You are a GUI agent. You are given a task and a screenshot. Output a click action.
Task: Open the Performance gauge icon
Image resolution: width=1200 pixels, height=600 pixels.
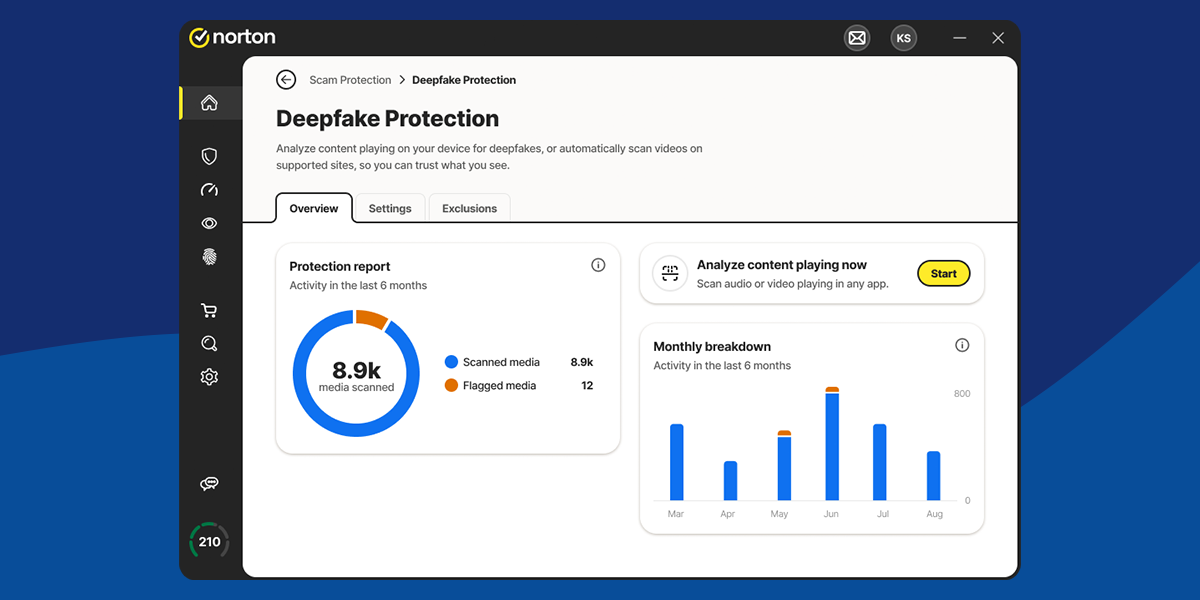click(x=209, y=190)
